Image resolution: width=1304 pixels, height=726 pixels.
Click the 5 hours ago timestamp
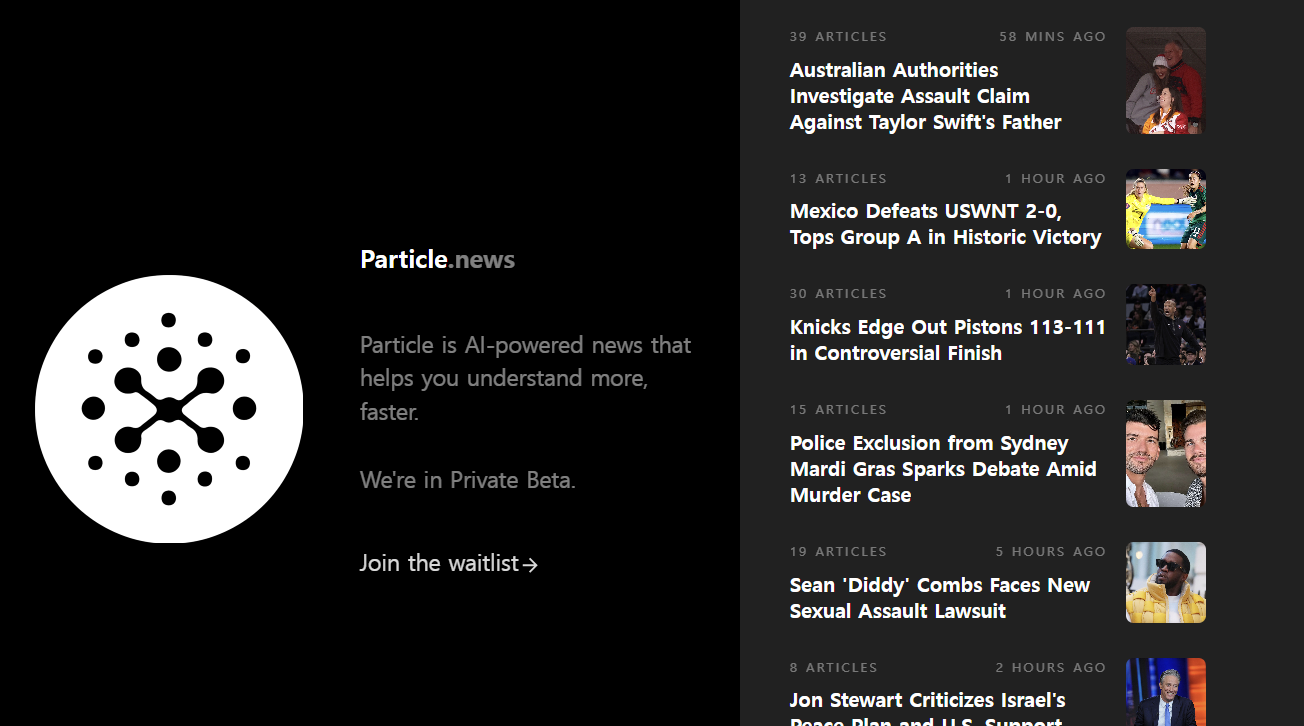1050,552
